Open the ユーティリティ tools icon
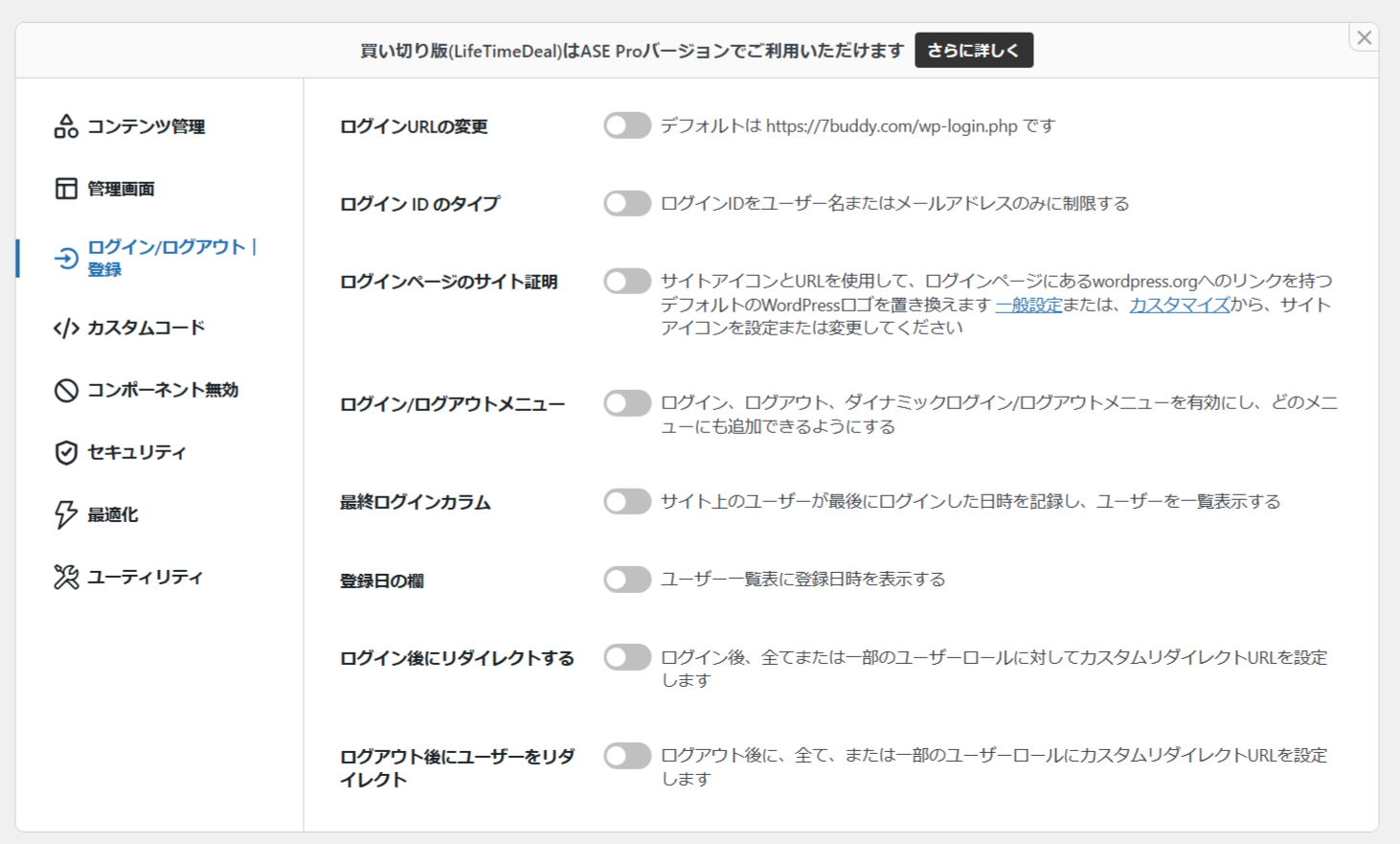Viewport: 1400px width, 844px height. 66,577
